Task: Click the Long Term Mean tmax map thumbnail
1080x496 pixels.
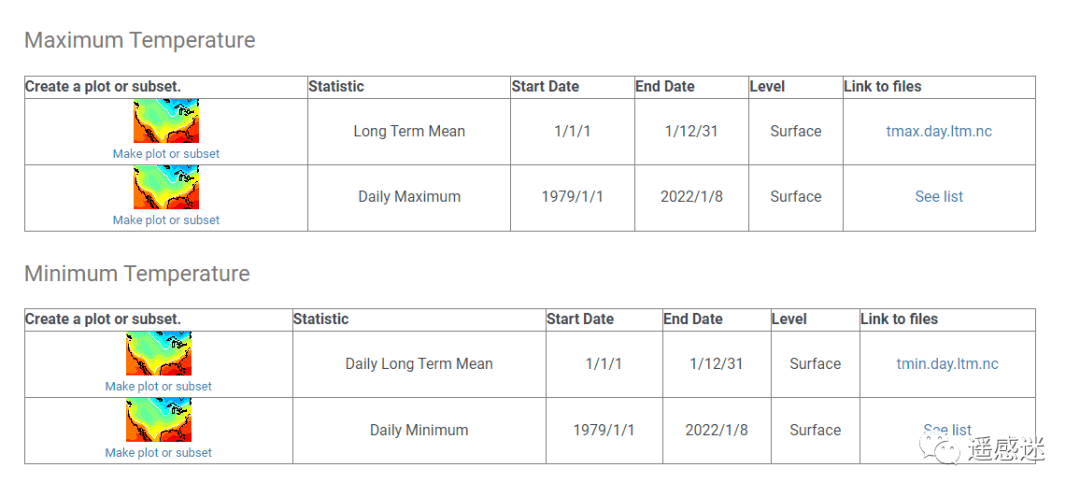Action: click(x=166, y=122)
